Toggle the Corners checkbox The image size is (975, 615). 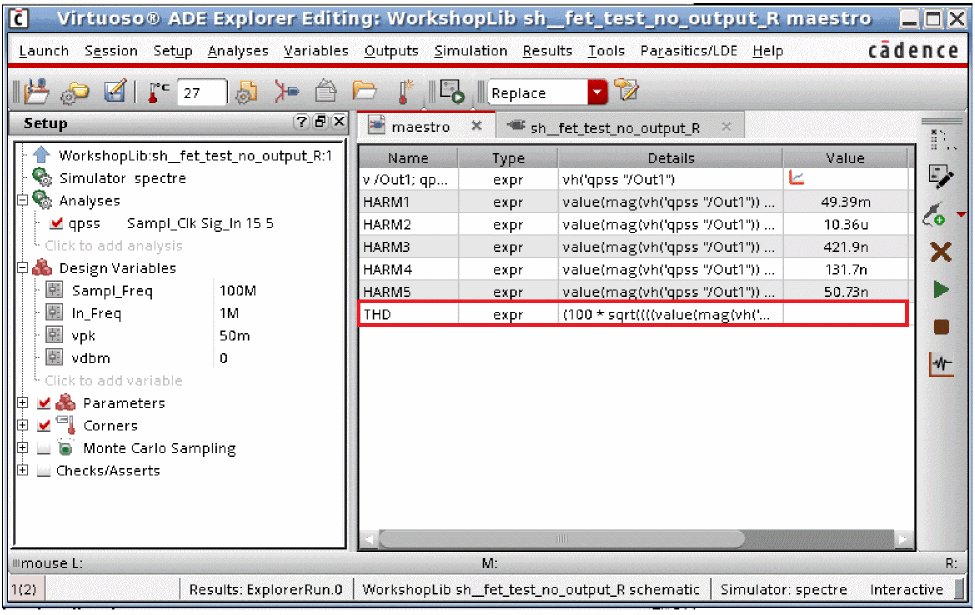[x=44, y=426]
